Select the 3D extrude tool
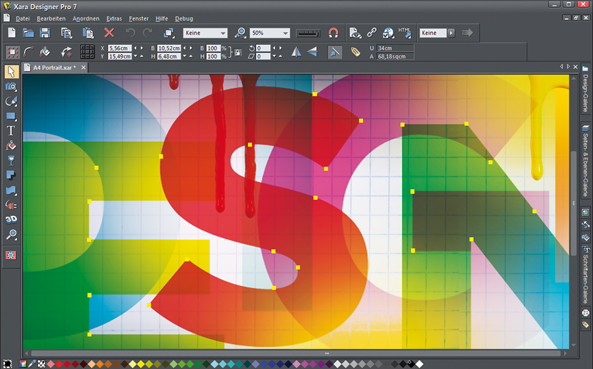This screenshot has height=369, width=593. (11, 219)
